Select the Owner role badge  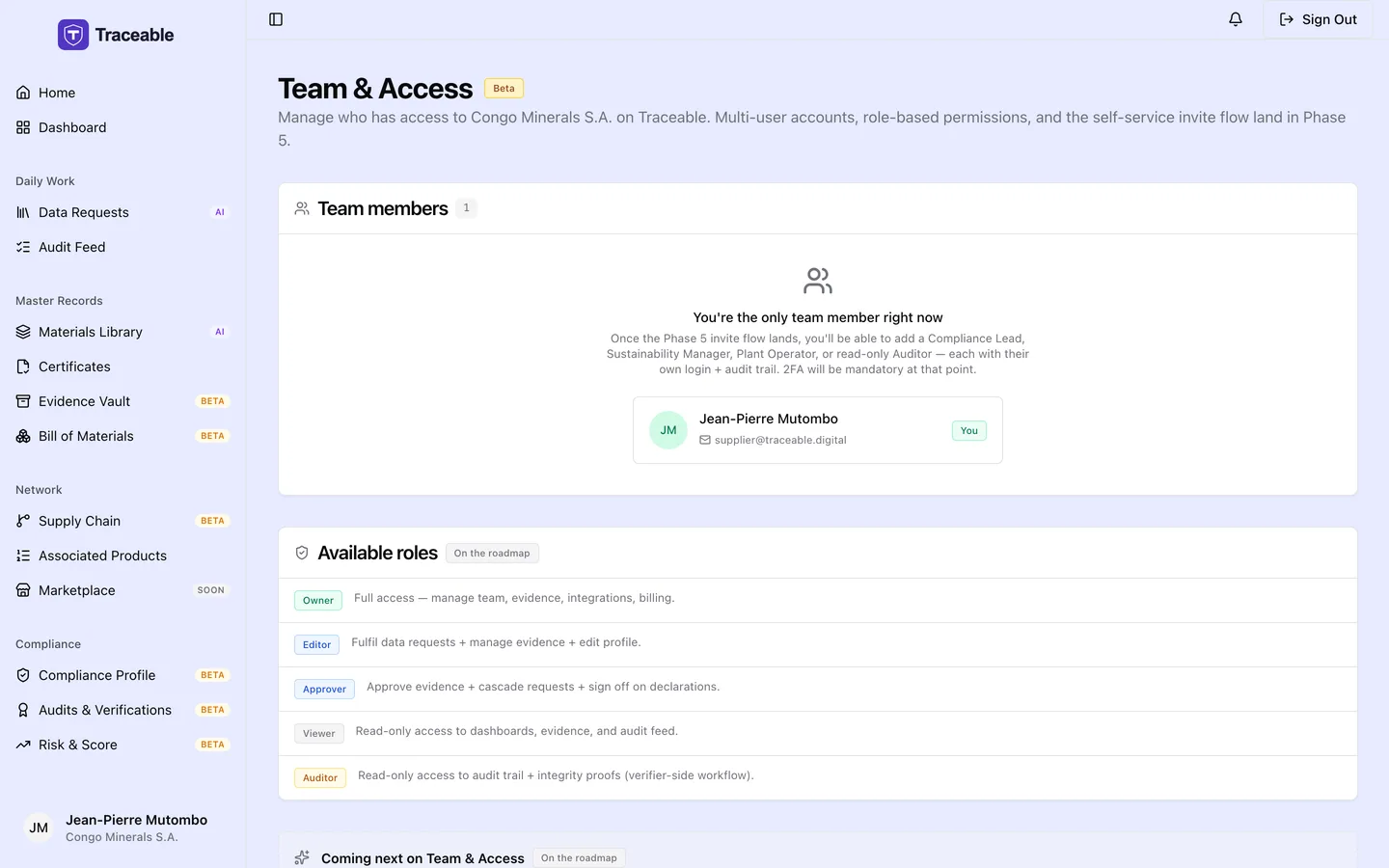pos(318,600)
